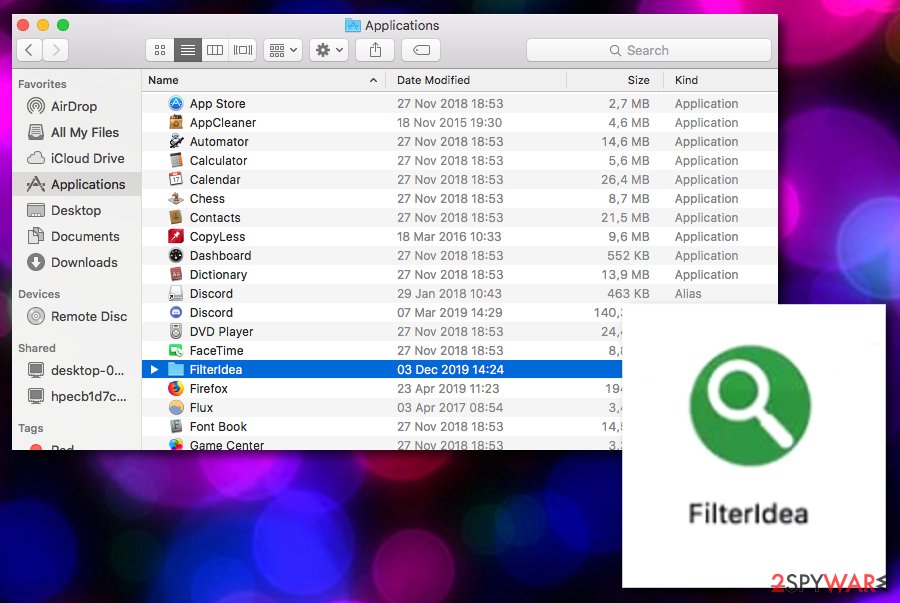The height and width of the screenshot is (603, 900).
Task: Focus the Search field
Action: pos(649,50)
